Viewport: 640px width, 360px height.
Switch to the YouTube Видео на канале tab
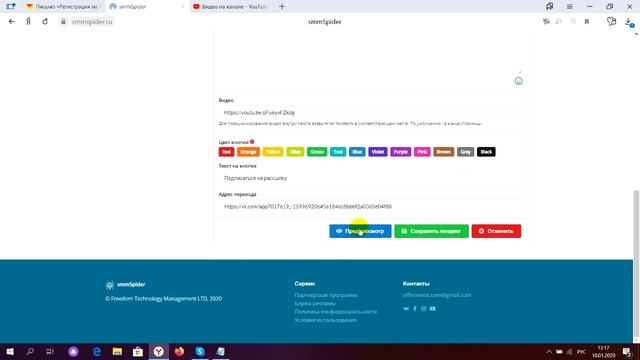click(231, 7)
